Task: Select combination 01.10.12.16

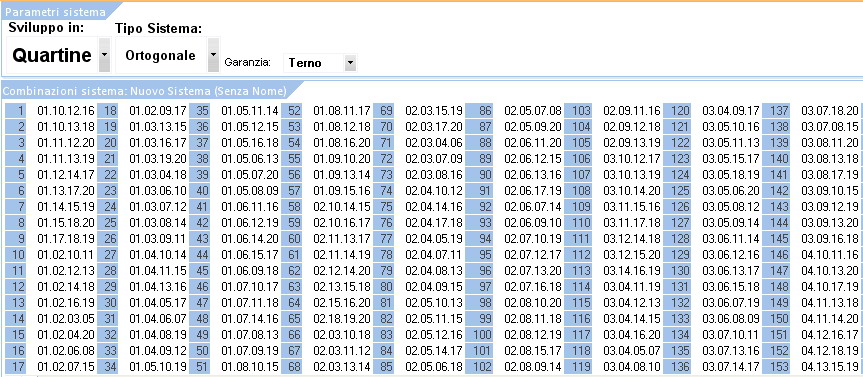Action: (x=66, y=111)
